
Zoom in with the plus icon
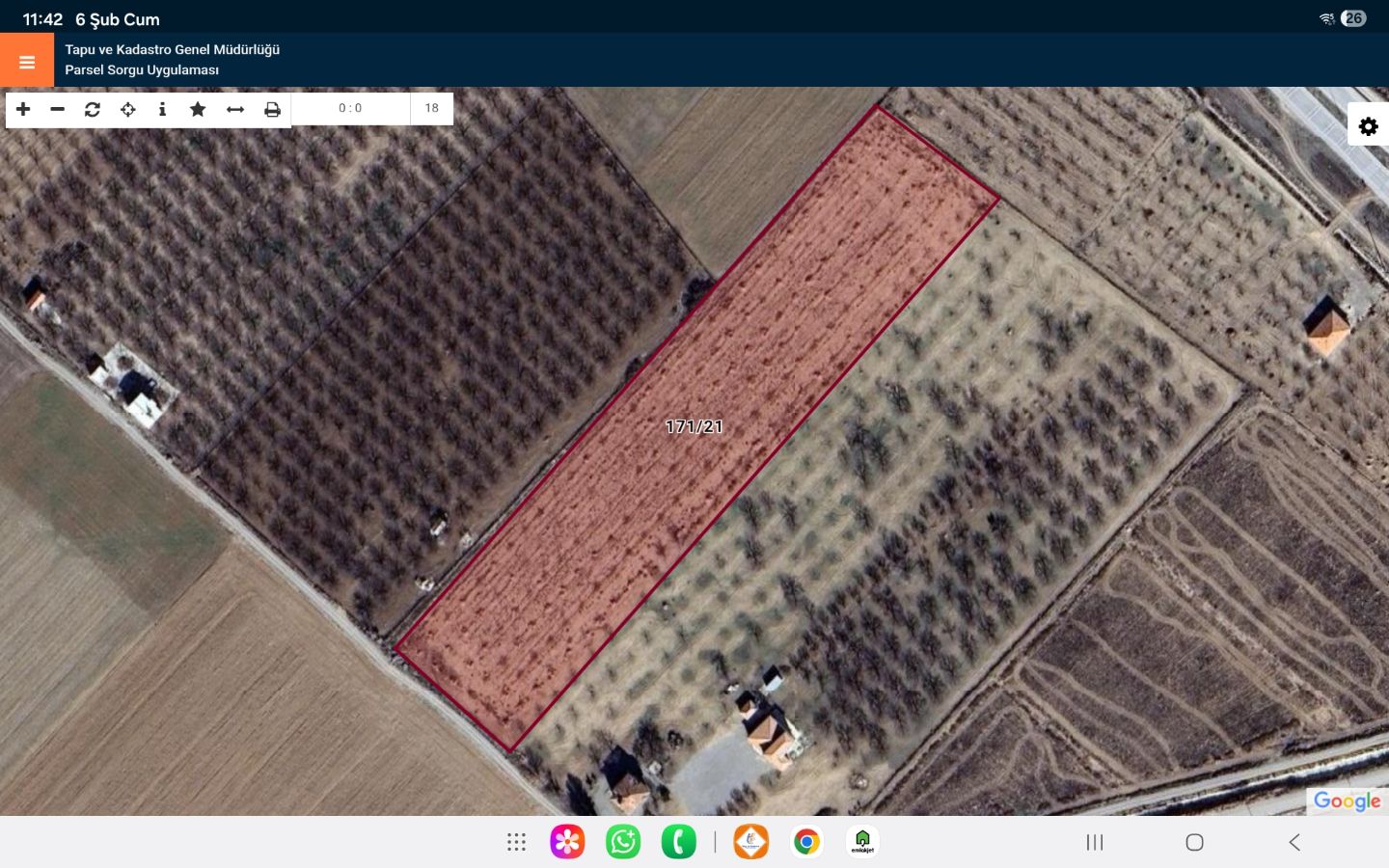click(x=23, y=109)
